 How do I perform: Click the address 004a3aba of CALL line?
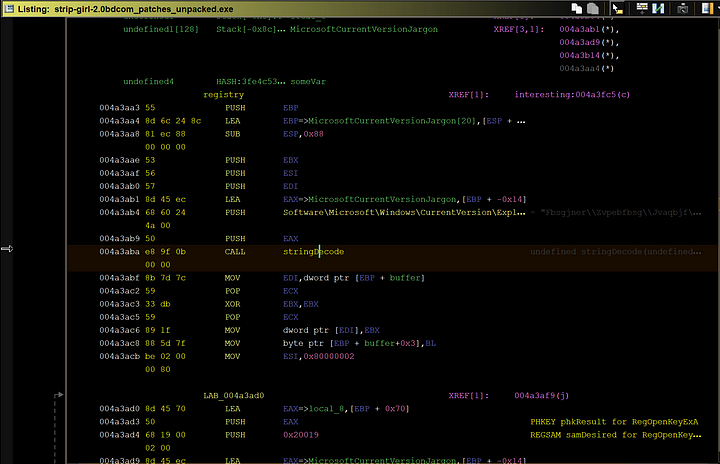pos(119,252)
